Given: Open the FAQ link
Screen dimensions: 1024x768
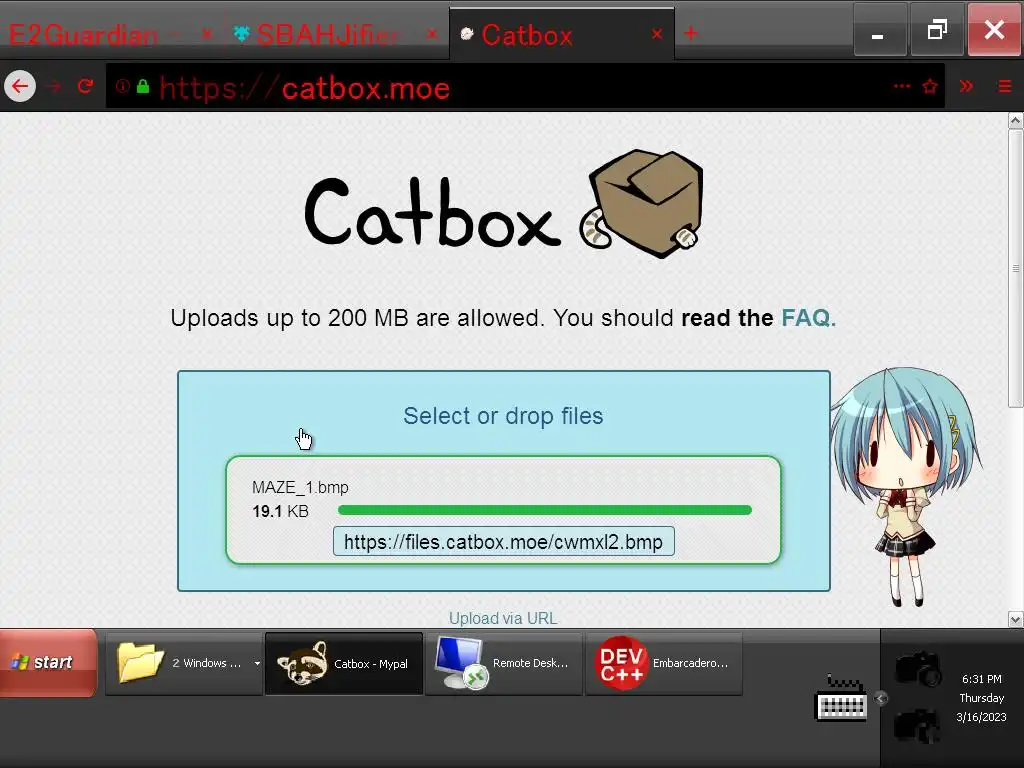Looking at the screenshot, I should [808, 318].
